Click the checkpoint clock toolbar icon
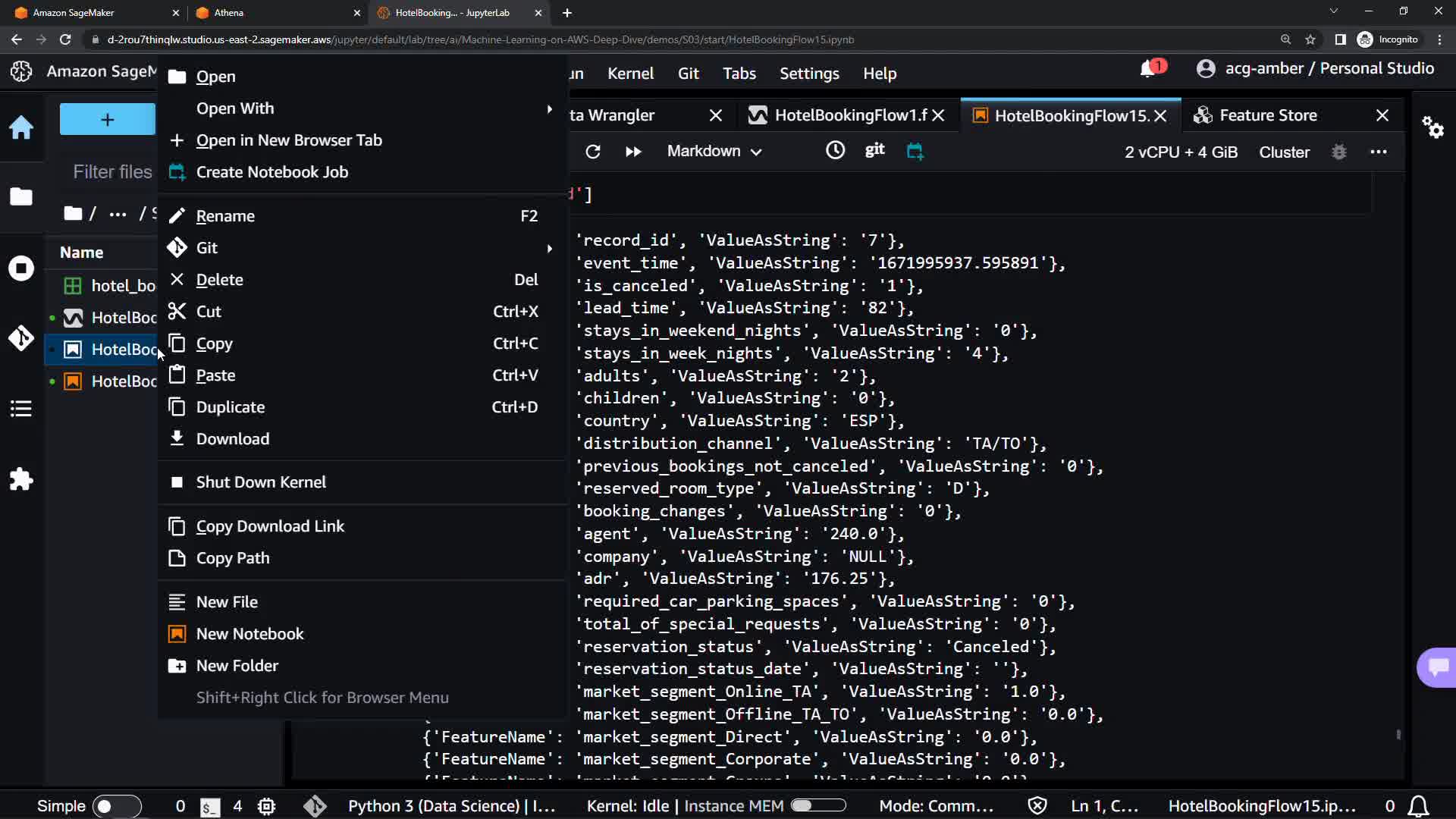Screen dimensions: 1456x819 [835, 151]
